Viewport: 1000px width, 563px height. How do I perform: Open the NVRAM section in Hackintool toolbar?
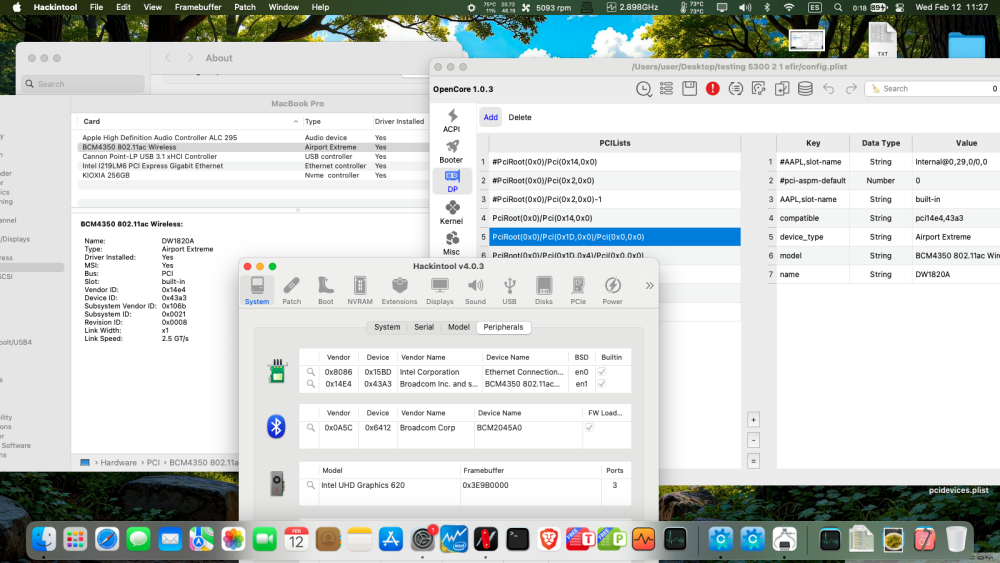[360, 291]
